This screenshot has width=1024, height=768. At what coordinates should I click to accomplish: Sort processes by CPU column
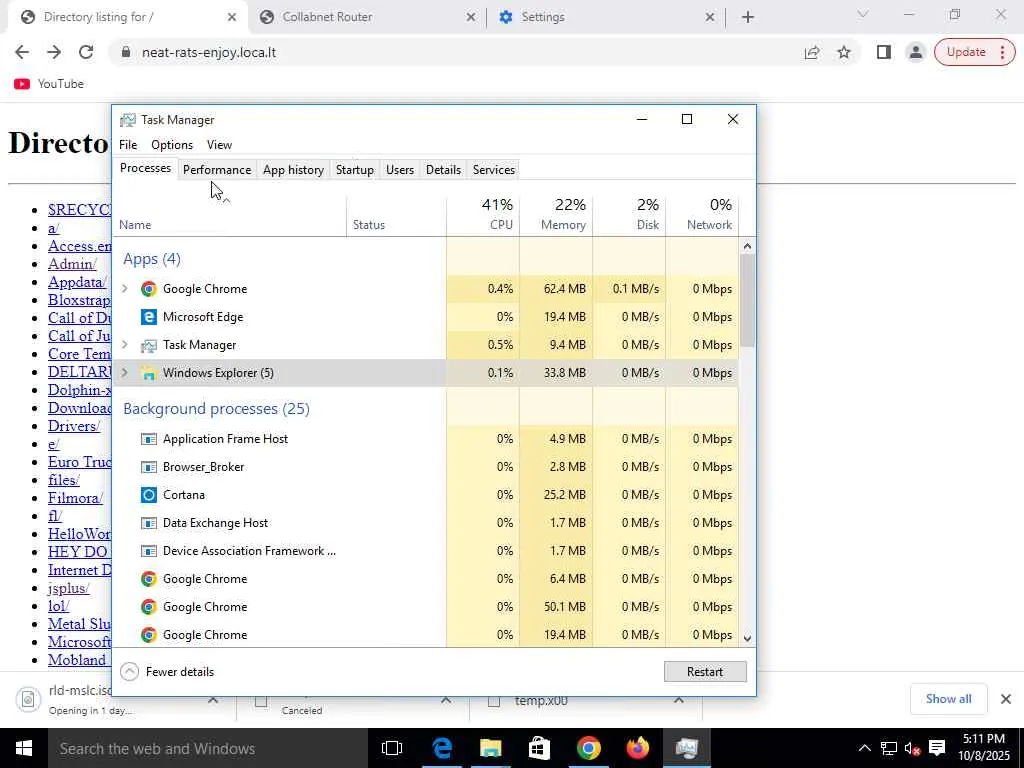point(483,215)
